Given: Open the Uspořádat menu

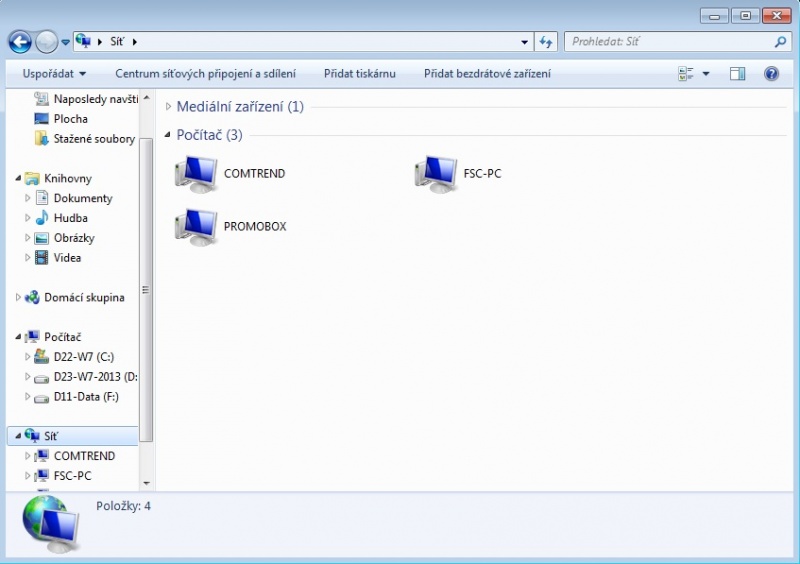Looking at the screenshot, I should click(x=54, y=74).
